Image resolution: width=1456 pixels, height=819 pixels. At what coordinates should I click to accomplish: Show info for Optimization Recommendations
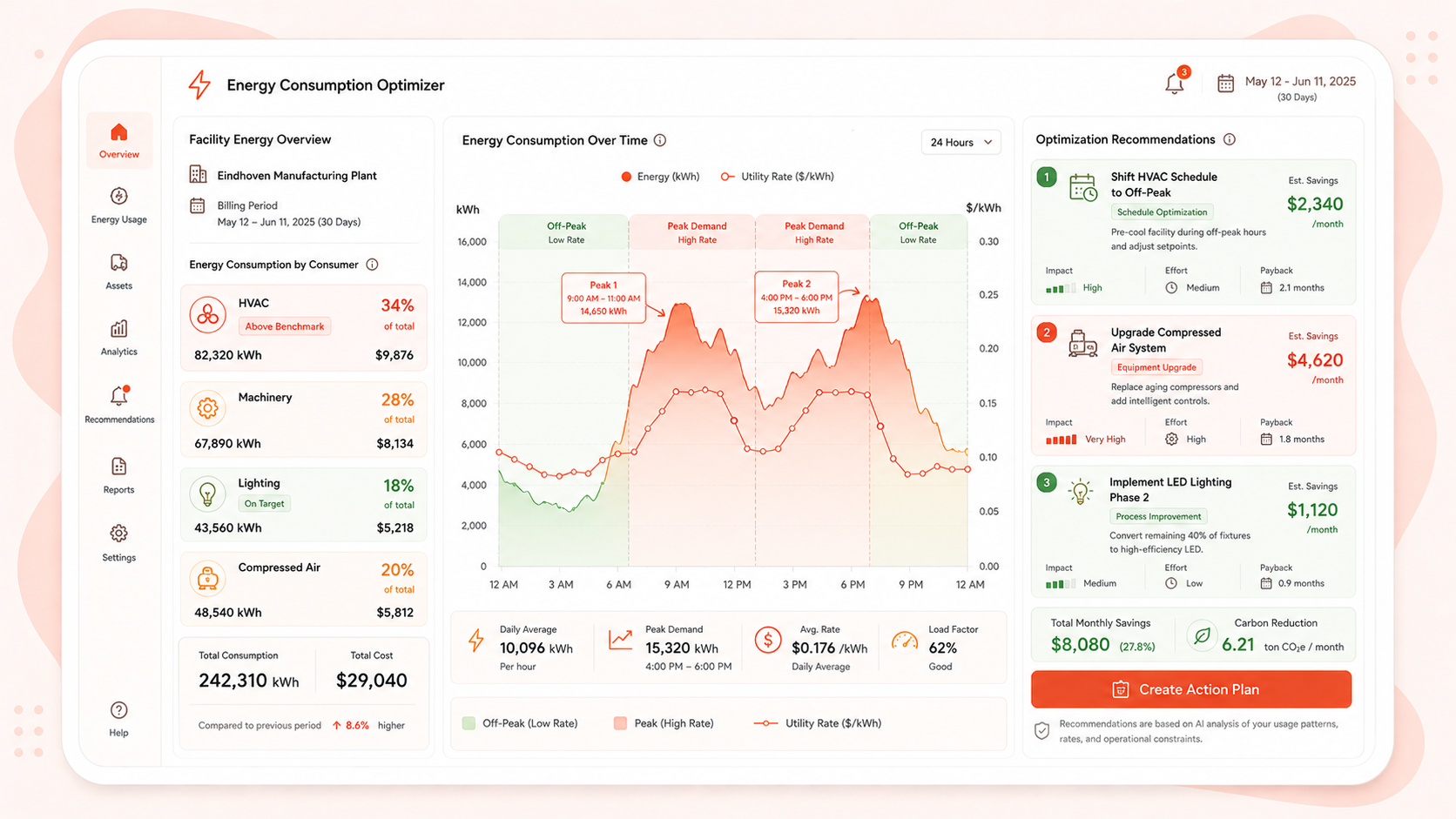[1230, 139]
